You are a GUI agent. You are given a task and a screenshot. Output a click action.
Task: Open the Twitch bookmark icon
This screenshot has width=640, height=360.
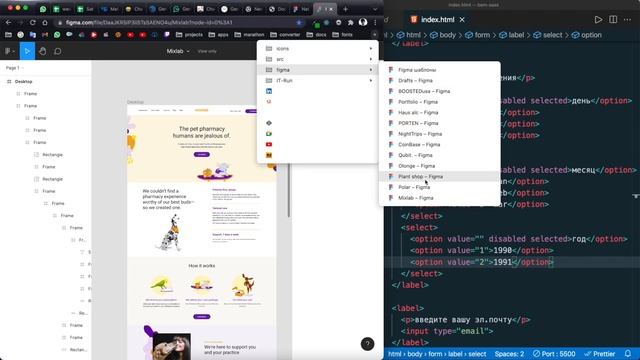(x=167, y=35)
